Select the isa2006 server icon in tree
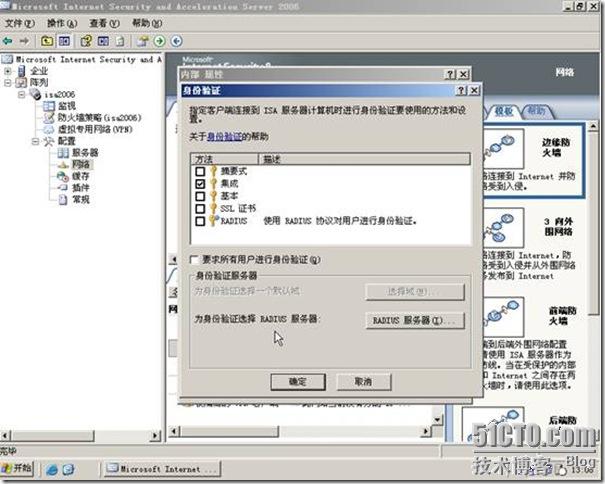This screenshot has height=484, width=605. click(x=36, y=94)
